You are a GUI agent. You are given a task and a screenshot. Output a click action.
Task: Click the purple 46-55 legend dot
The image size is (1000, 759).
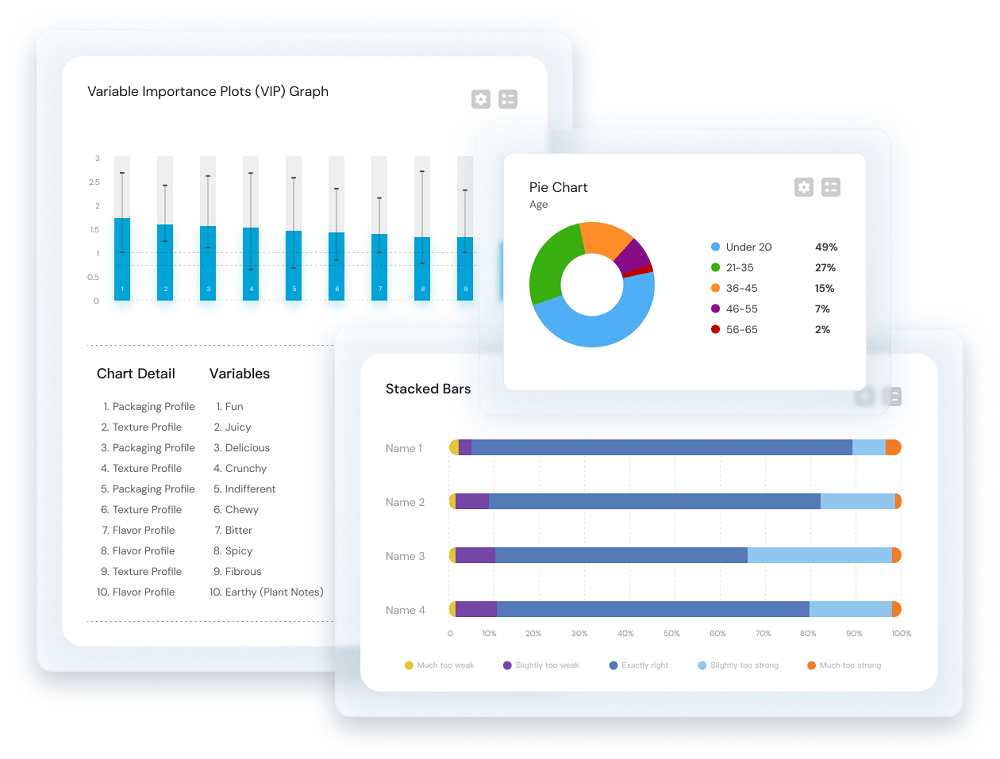click(715, 309)
